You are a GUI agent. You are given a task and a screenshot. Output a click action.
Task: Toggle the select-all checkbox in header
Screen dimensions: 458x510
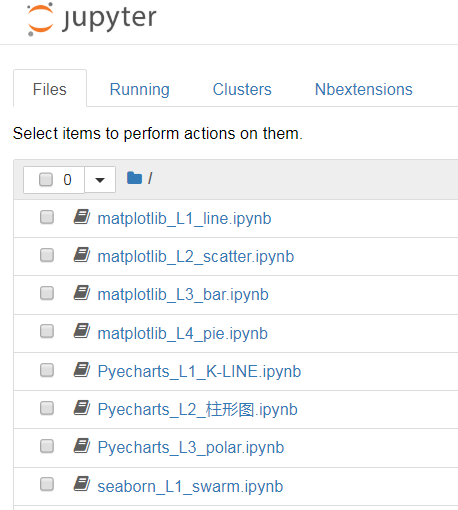coord(46,179)
